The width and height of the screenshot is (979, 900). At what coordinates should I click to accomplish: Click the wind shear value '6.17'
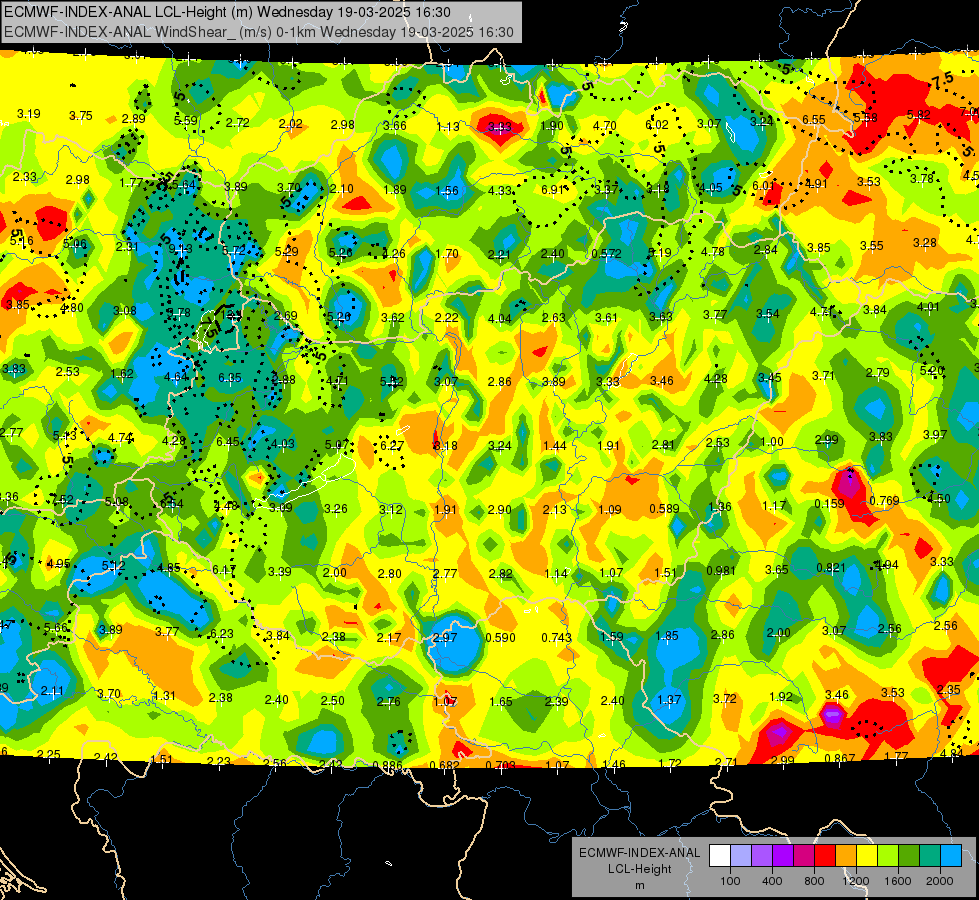[x=224, y=569]
